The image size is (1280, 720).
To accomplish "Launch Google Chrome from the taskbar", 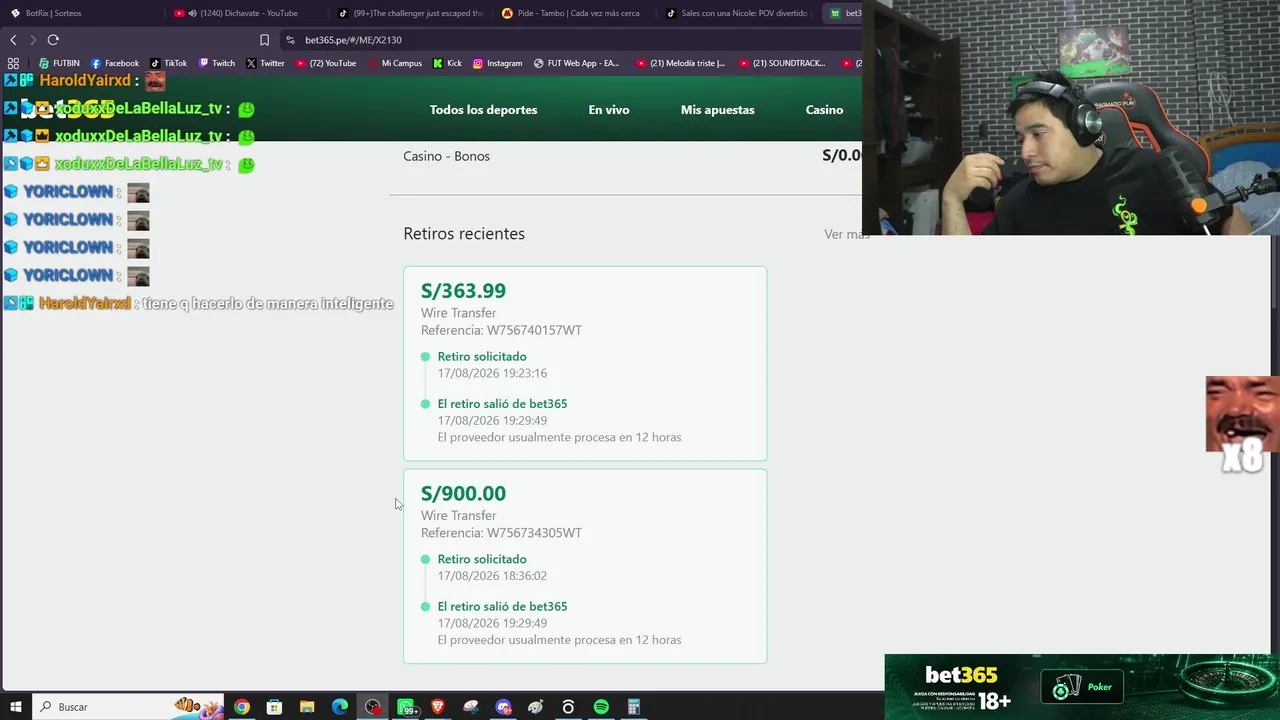I will pyautogui.click(x=242, y=707).
